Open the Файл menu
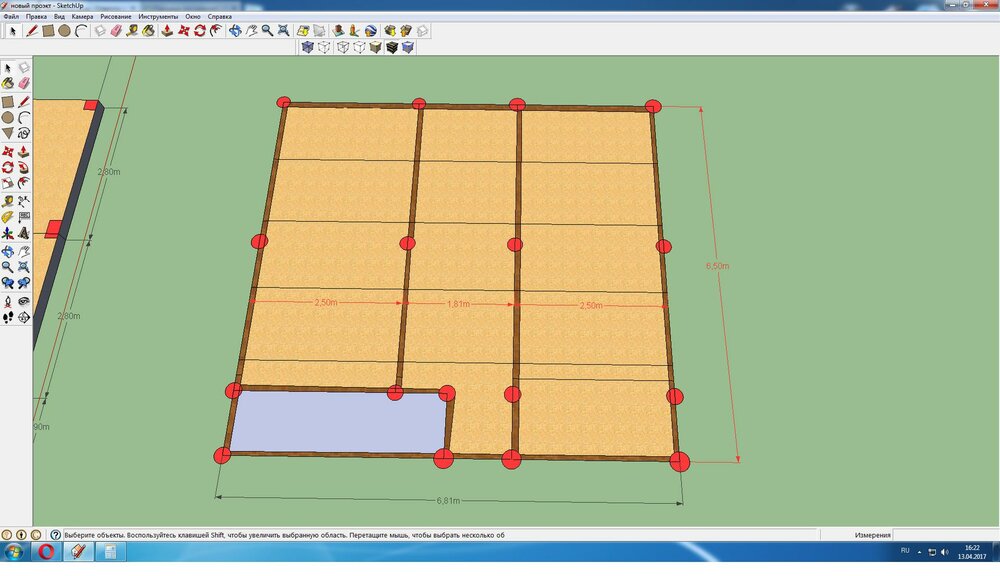The height and width of the screenshot is (576, 1000). (12, 17)
